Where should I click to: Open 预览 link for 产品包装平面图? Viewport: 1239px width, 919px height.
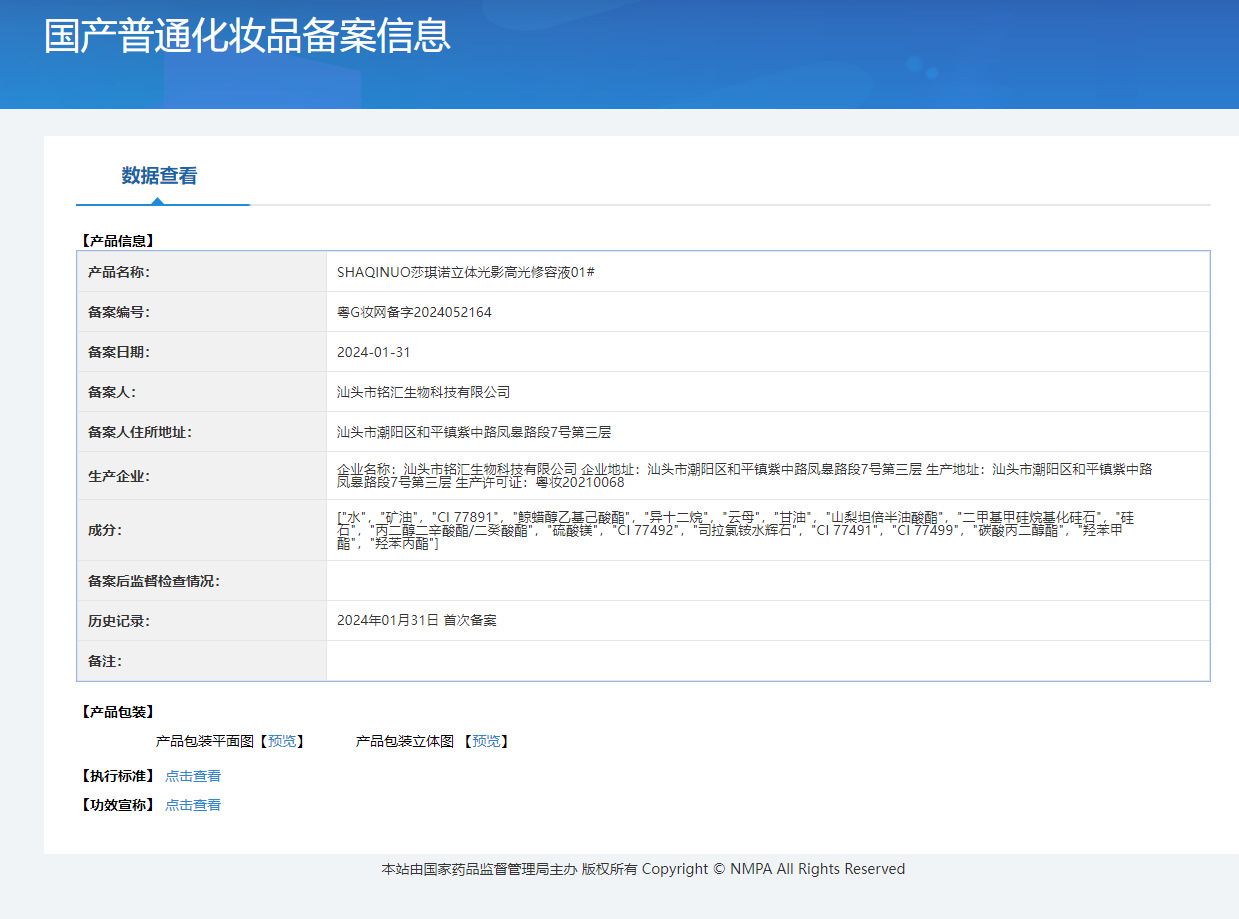pyautogui.click(x=282, y=741)
